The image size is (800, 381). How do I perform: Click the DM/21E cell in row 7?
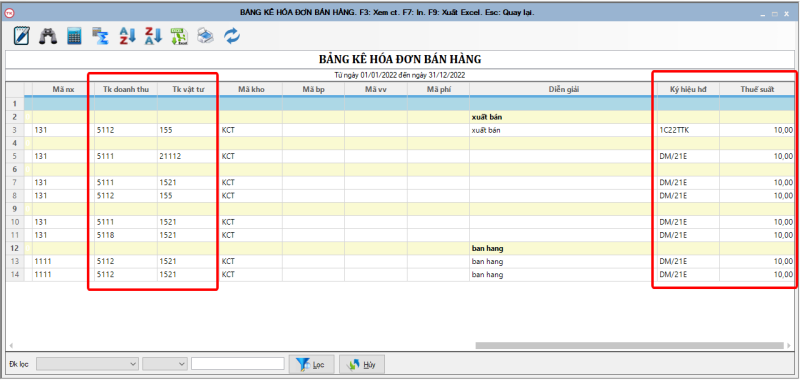688,183
